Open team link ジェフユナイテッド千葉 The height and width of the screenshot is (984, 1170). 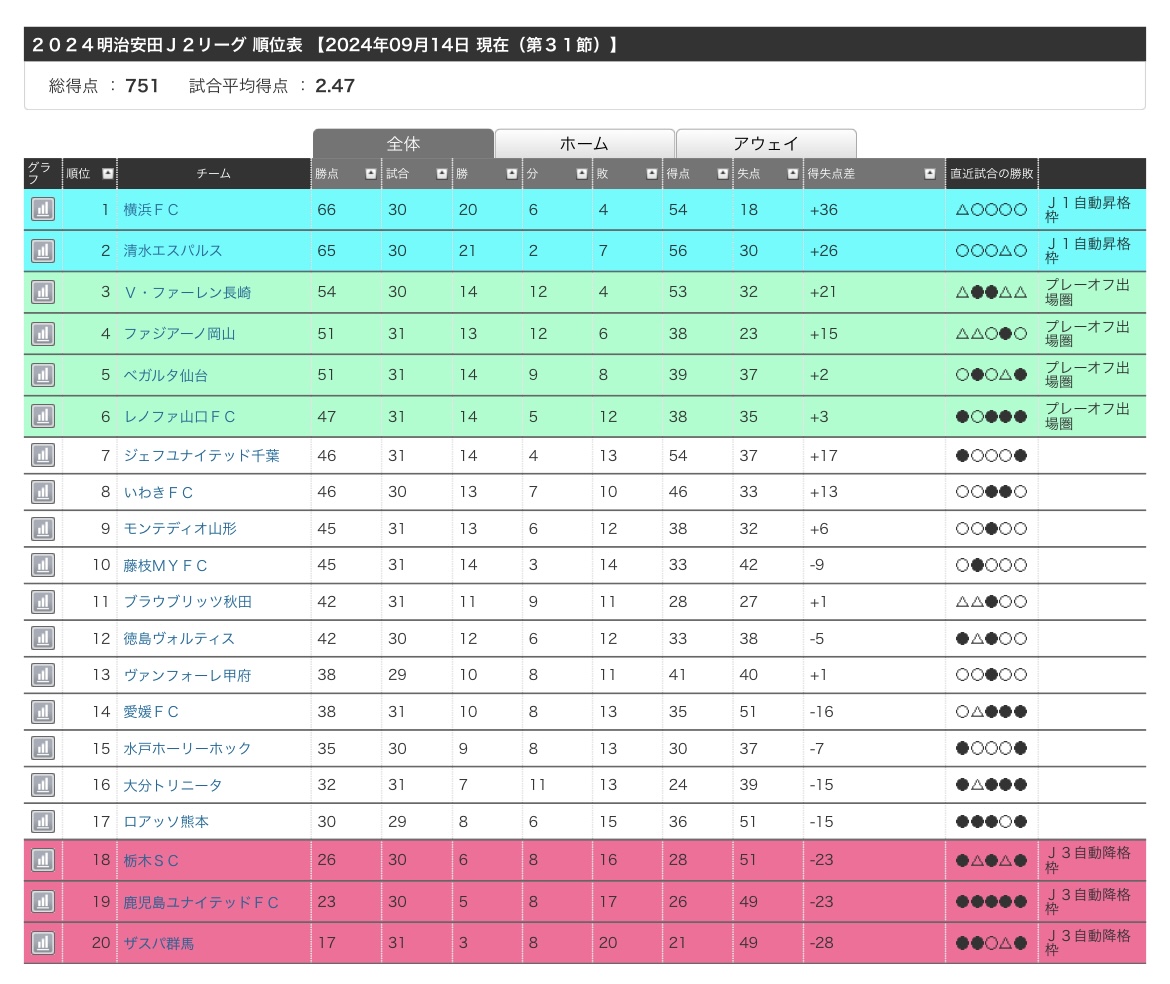(201, 455)
